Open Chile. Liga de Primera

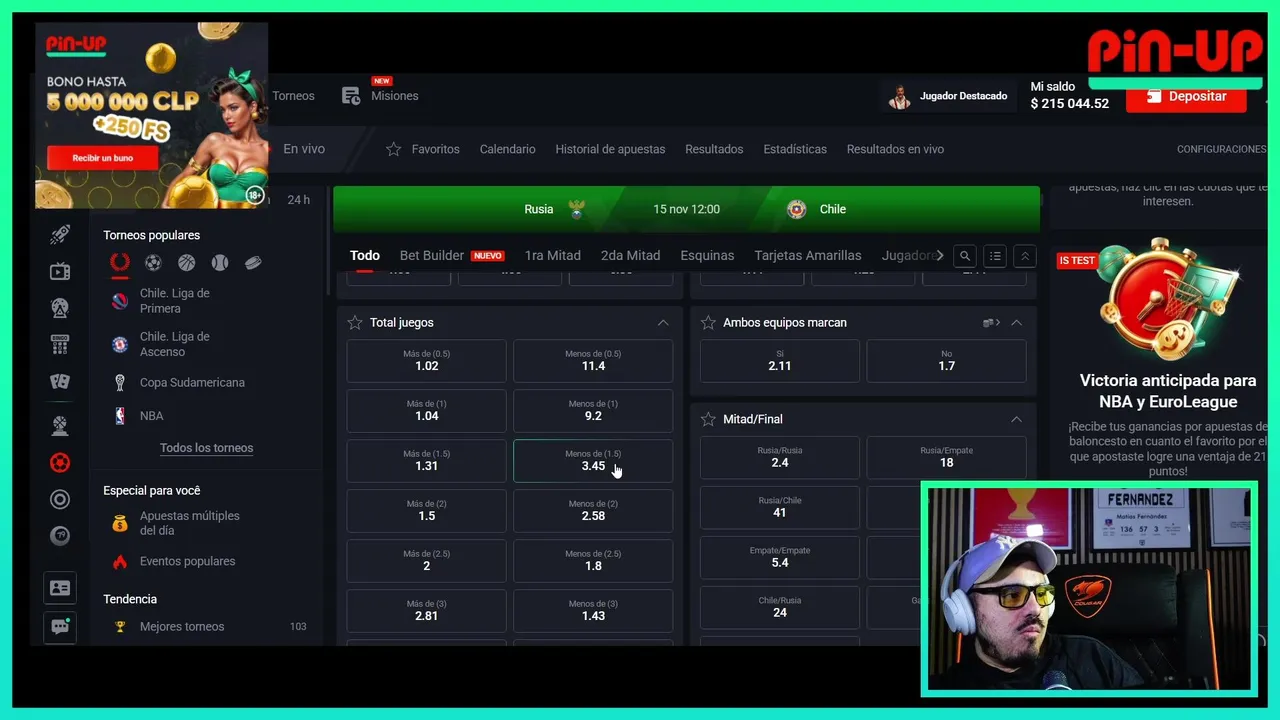(175, 301)
